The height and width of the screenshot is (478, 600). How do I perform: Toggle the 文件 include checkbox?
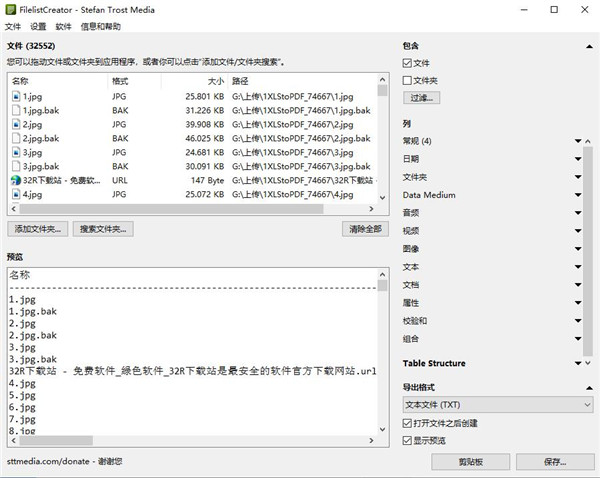click(407, 63)
